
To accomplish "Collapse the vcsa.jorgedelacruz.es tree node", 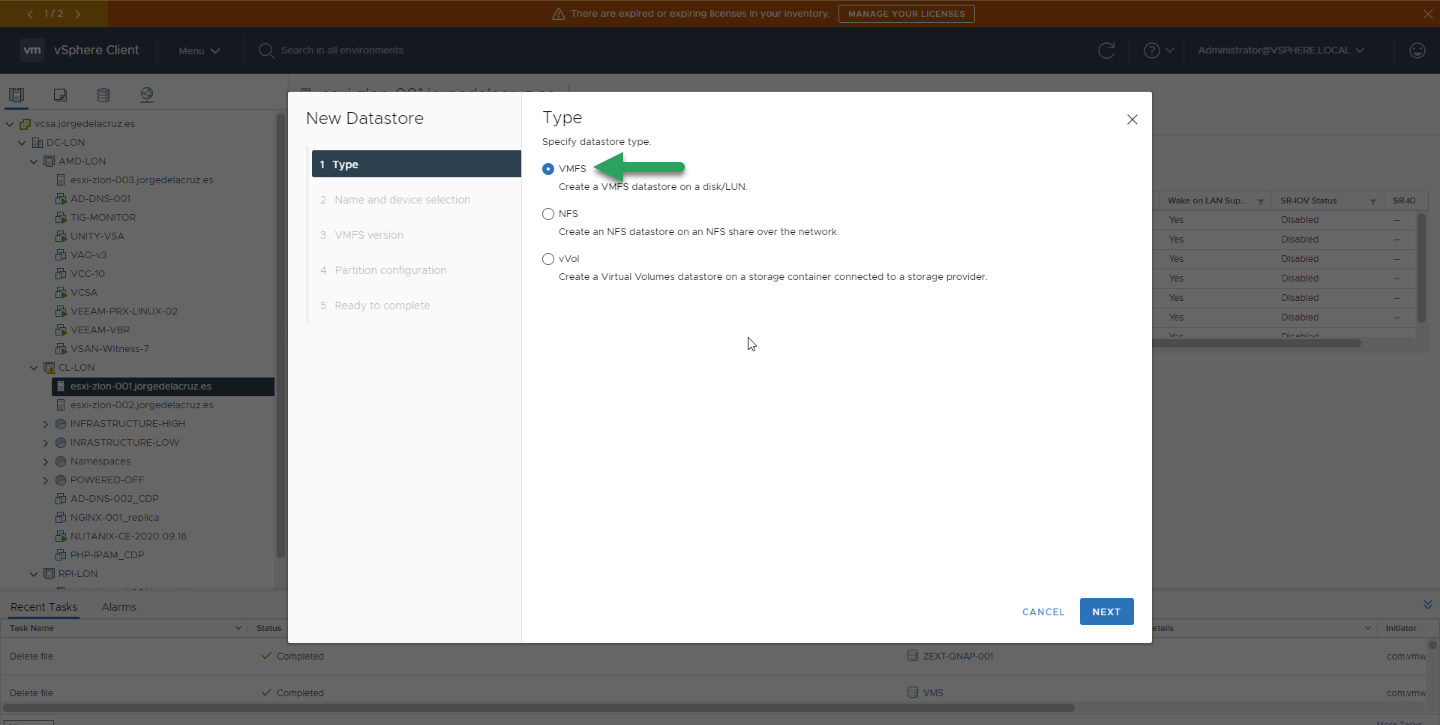I will click(10, 124).
